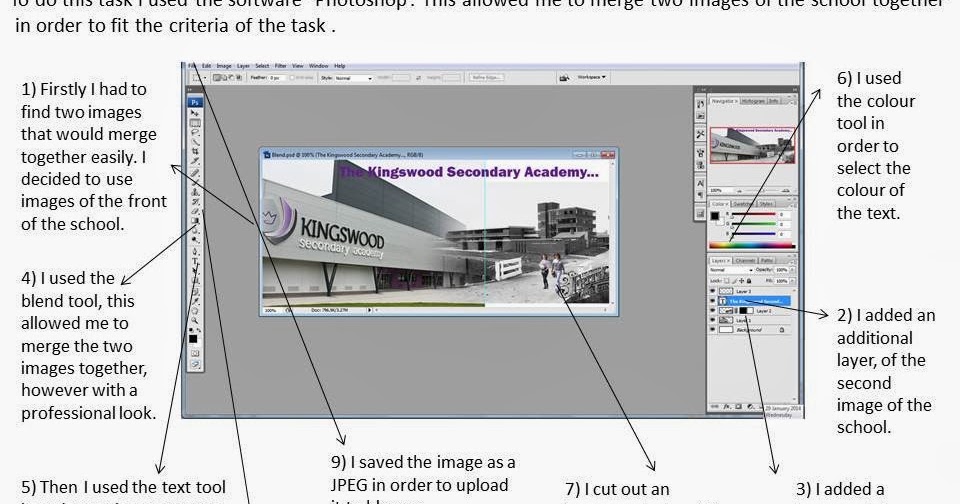Click the foreground colour square in toolbar
Screen dimensions: 960x504
tap(193, 339)
